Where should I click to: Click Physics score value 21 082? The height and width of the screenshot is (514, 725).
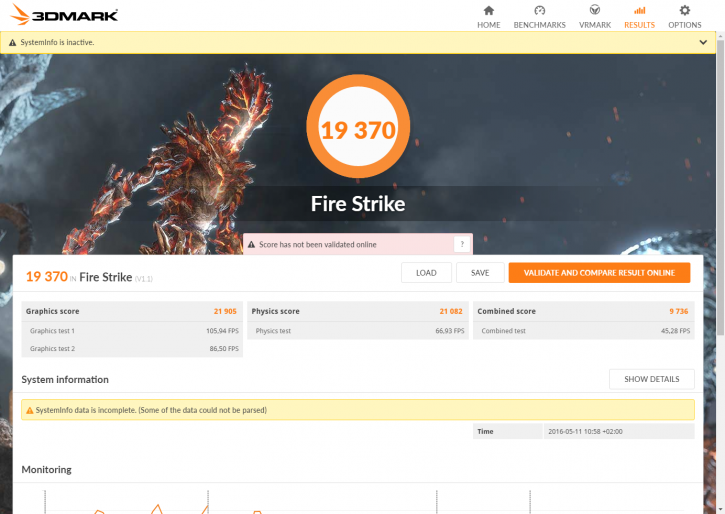(x=451, y=311)
